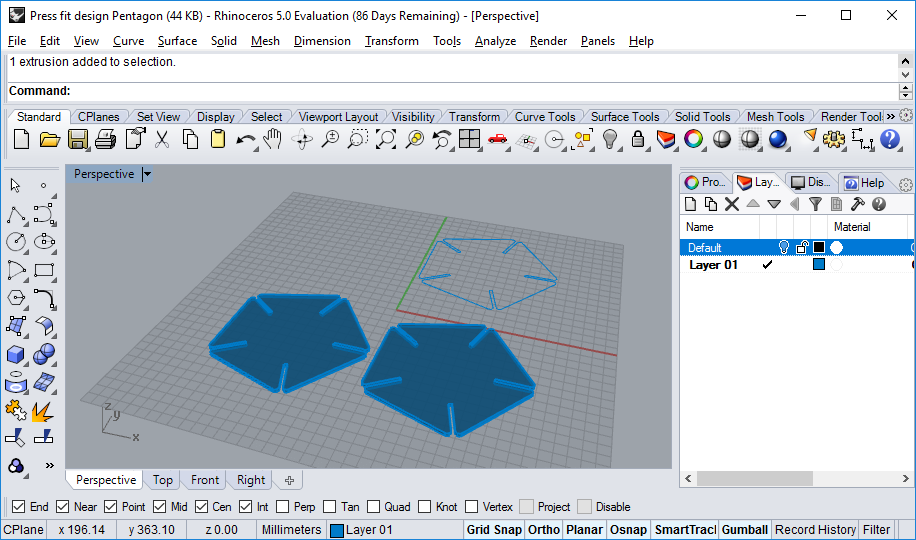The height and width of the screenshot is (540, 916).
Task: Enable Perp osnap checkbox
Action: click(x=283, y=507)
